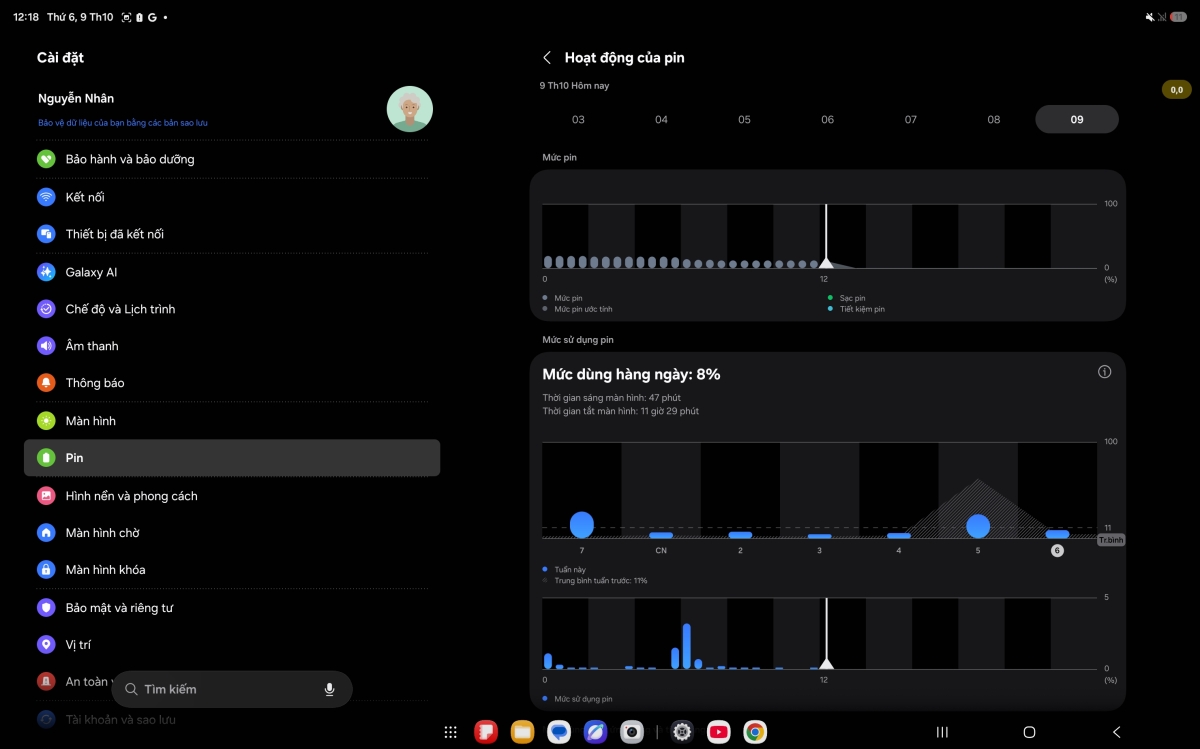Open Màn hình display settings

pos(232,421)
